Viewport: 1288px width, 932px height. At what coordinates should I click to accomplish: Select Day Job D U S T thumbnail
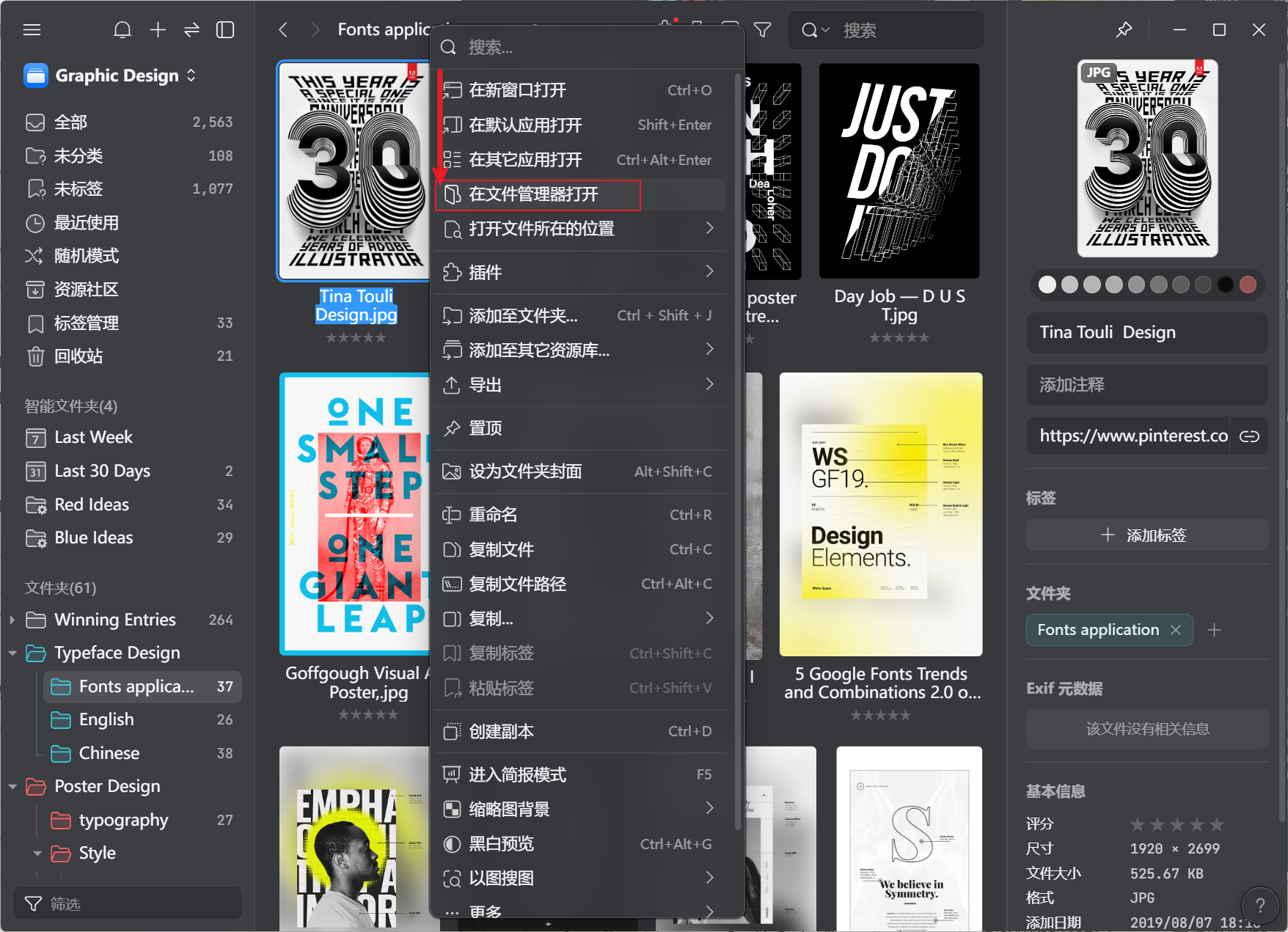pos(899,171)
